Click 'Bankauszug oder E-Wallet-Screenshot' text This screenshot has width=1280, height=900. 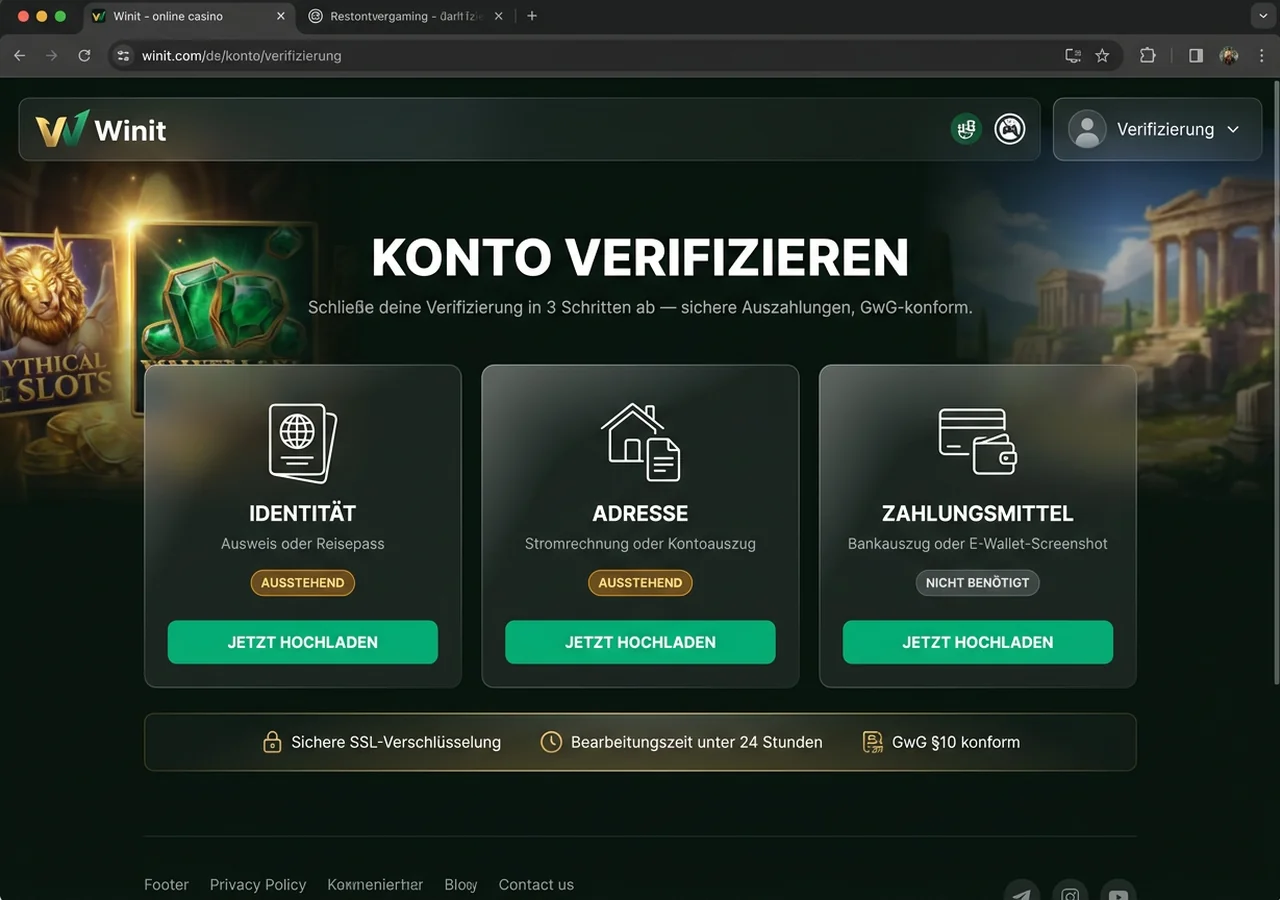977,544
